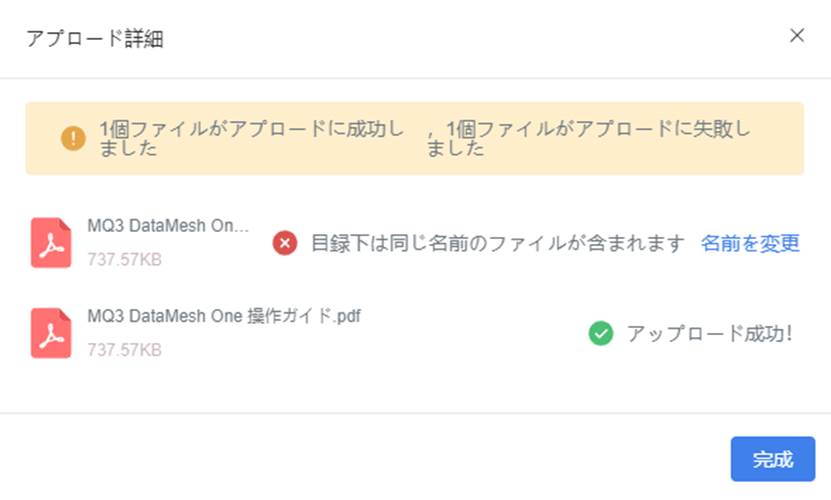
Task: Click the empty footer area left of 完成
Action: pos(400,459)
